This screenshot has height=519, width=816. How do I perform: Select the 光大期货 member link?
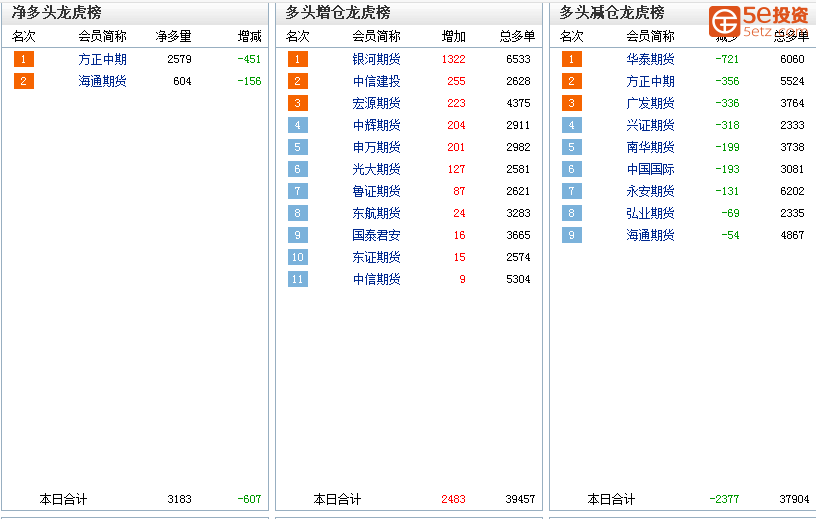coord(376,169)
